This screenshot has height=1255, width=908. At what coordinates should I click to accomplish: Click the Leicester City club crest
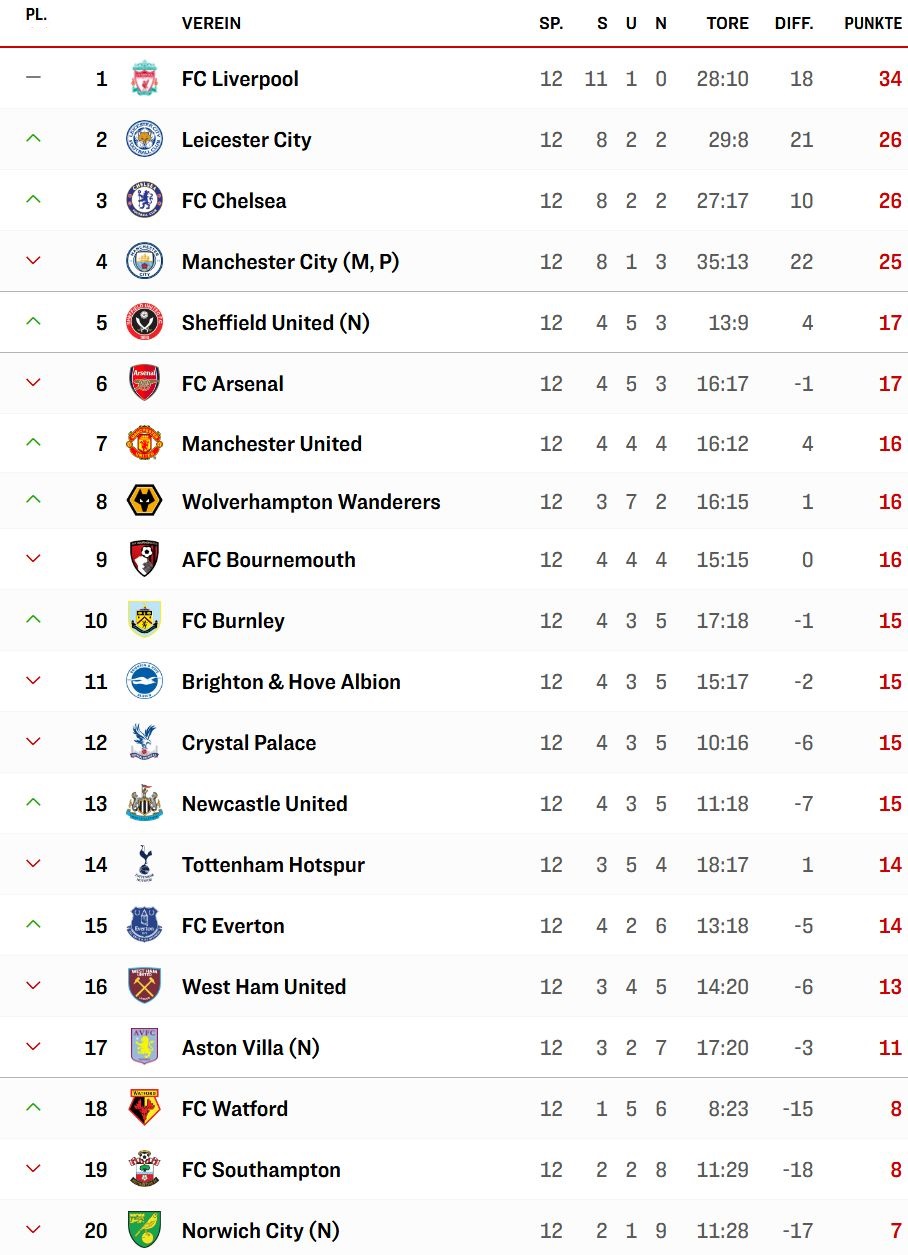(145, 140)
